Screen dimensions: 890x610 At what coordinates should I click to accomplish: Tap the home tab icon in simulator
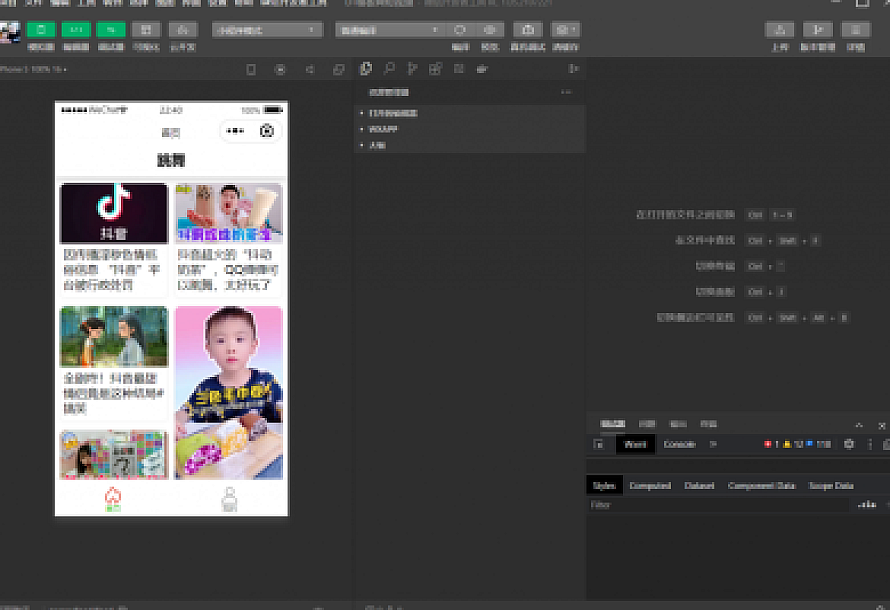pos(113,495)
